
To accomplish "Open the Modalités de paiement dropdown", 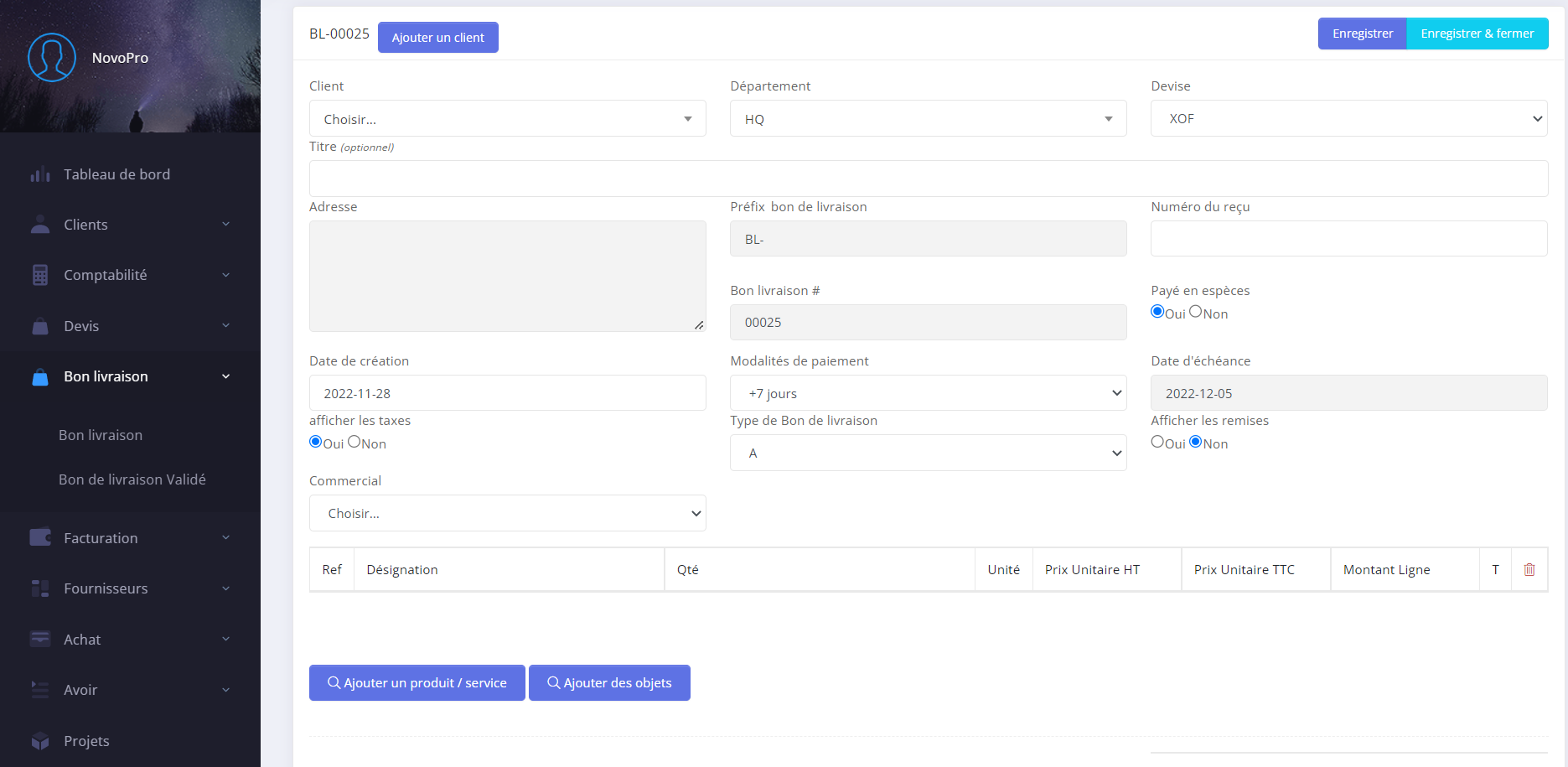I will click(x=928, y=393).
